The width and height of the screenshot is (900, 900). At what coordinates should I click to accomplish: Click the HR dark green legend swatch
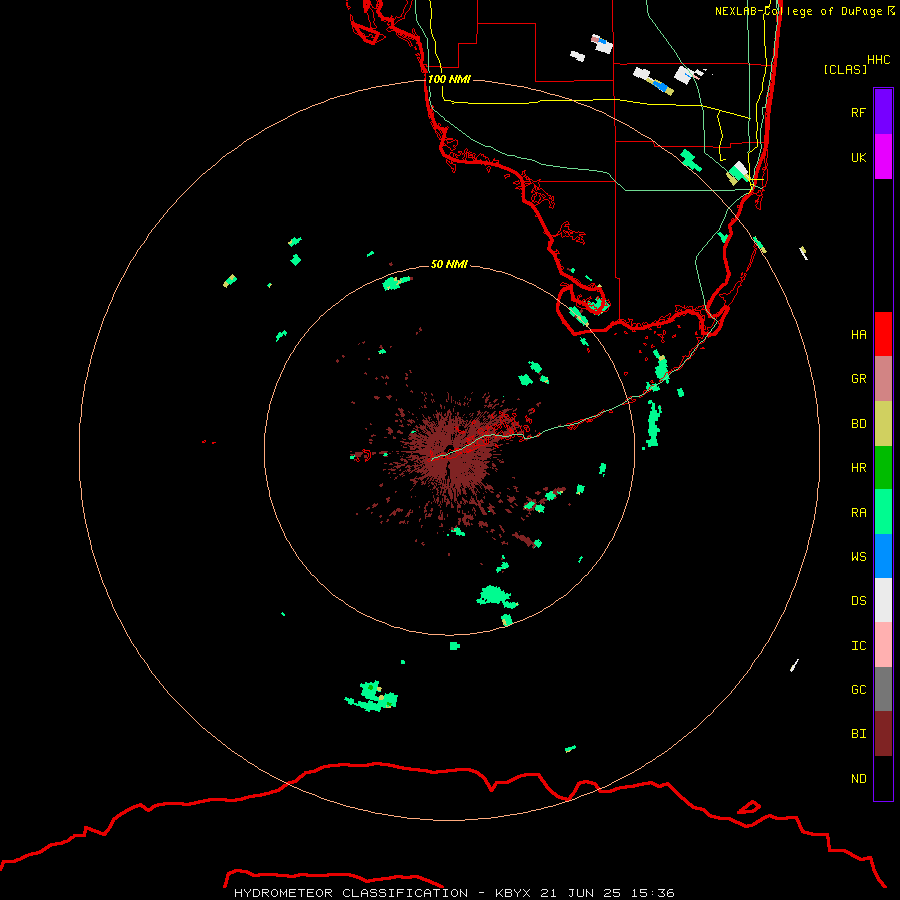[x=883, y=468]
